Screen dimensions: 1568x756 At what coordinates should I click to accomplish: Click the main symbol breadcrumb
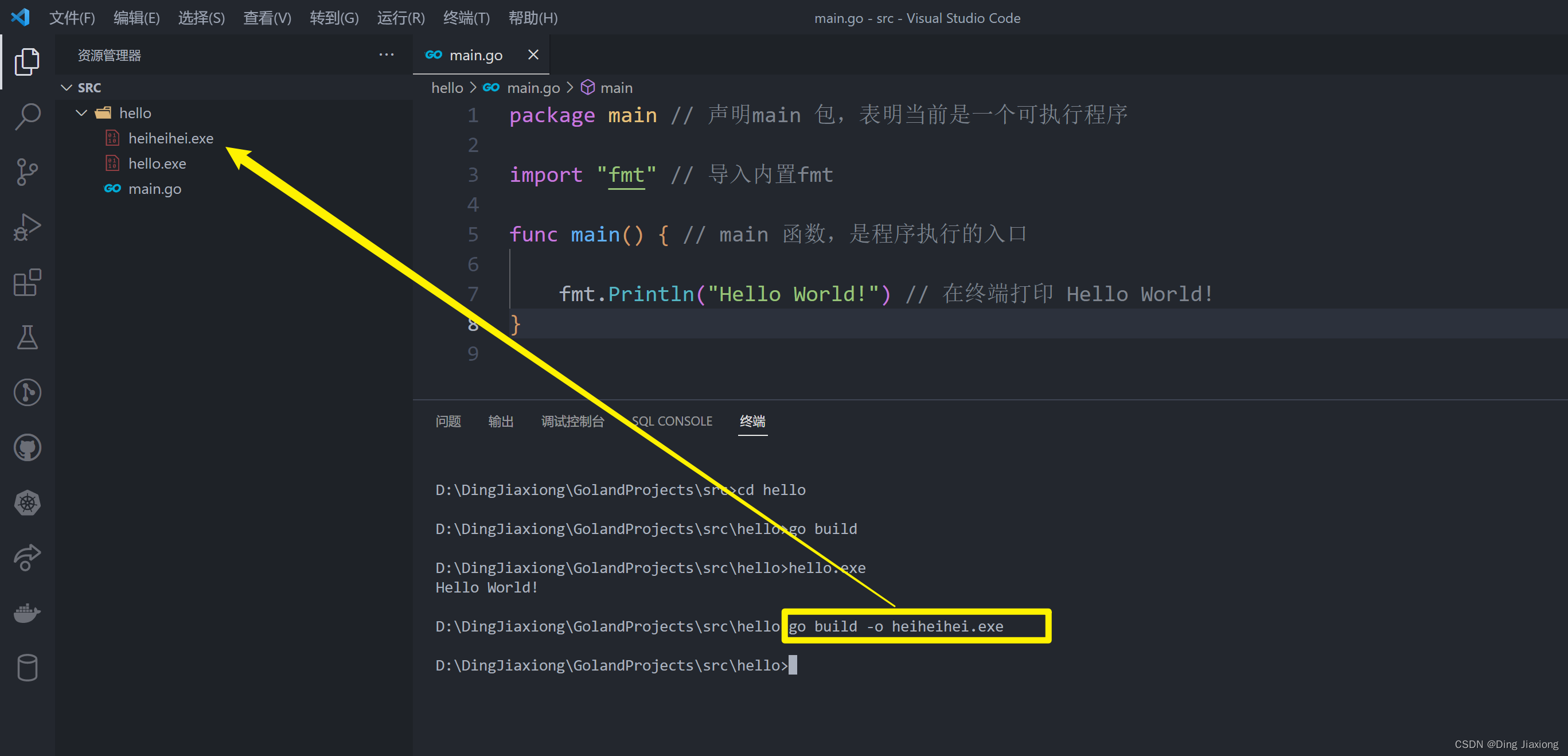(x=616, y=88)
